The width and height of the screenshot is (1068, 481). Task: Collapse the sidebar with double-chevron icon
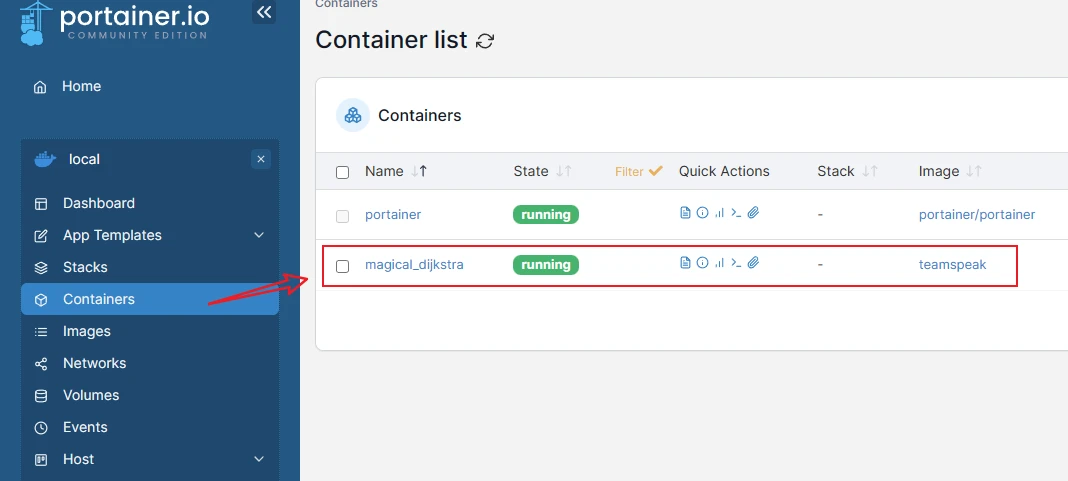(x=264, y=12)
